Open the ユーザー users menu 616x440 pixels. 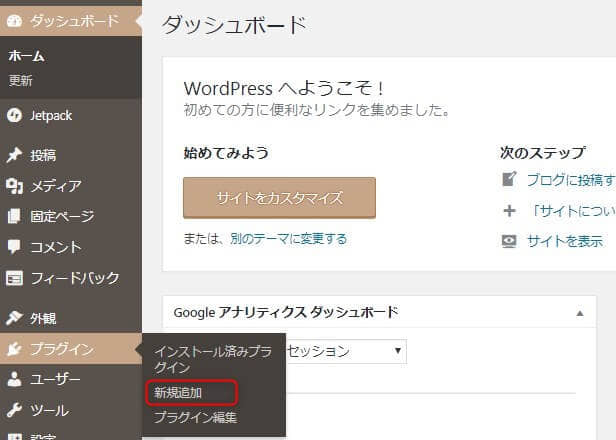tap(71, 379)
